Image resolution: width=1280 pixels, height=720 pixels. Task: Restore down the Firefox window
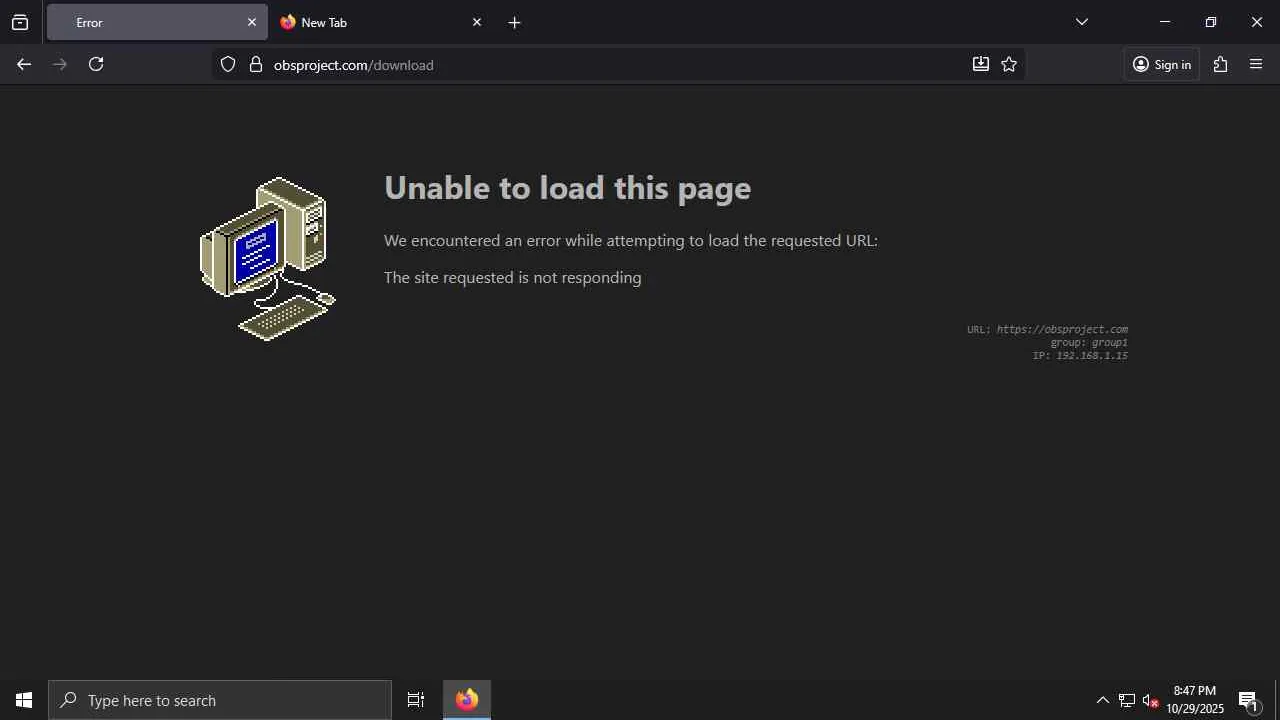point(1211,22)
